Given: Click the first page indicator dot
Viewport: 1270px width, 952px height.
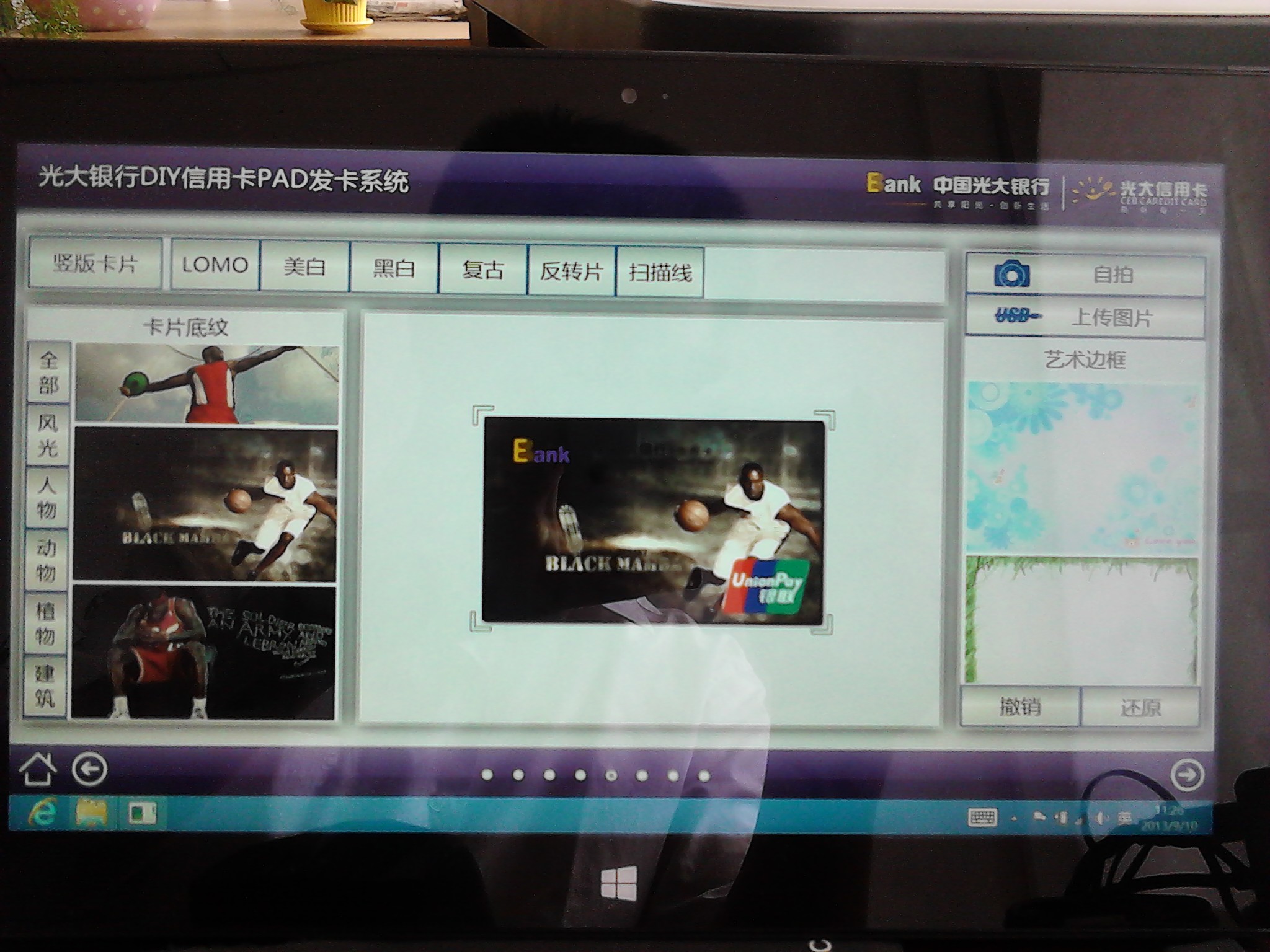Looking at the screenshot, I should click(x=487, y=773).
